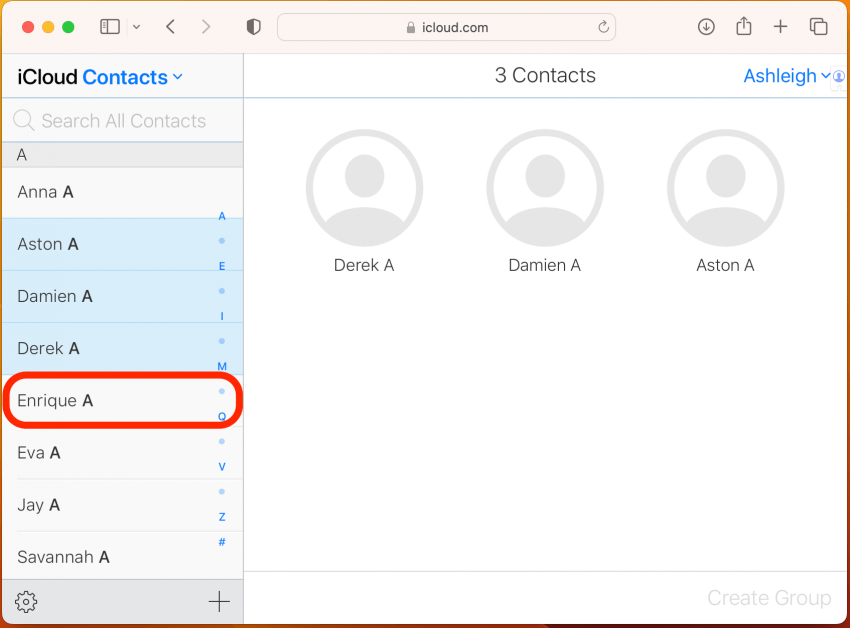The height and width of the screenshot is (628, 850).
Task: Toggle the Safari sidebar icon
Action: tap(110, 27)
